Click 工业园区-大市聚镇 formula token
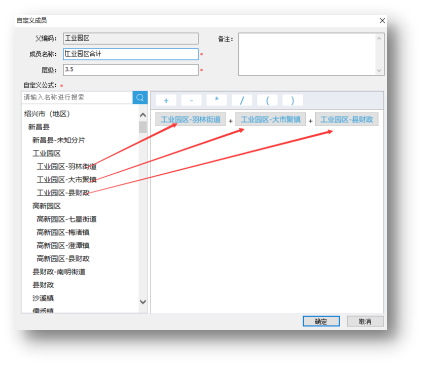 click(271, 119)
